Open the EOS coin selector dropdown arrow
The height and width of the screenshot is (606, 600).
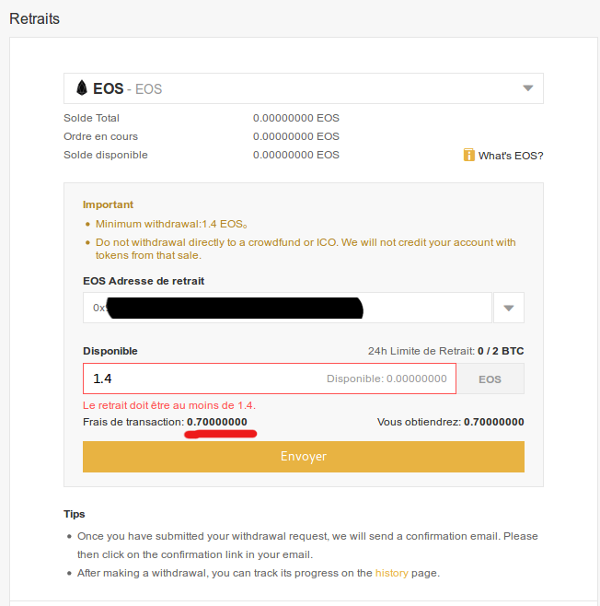[528, 89]
